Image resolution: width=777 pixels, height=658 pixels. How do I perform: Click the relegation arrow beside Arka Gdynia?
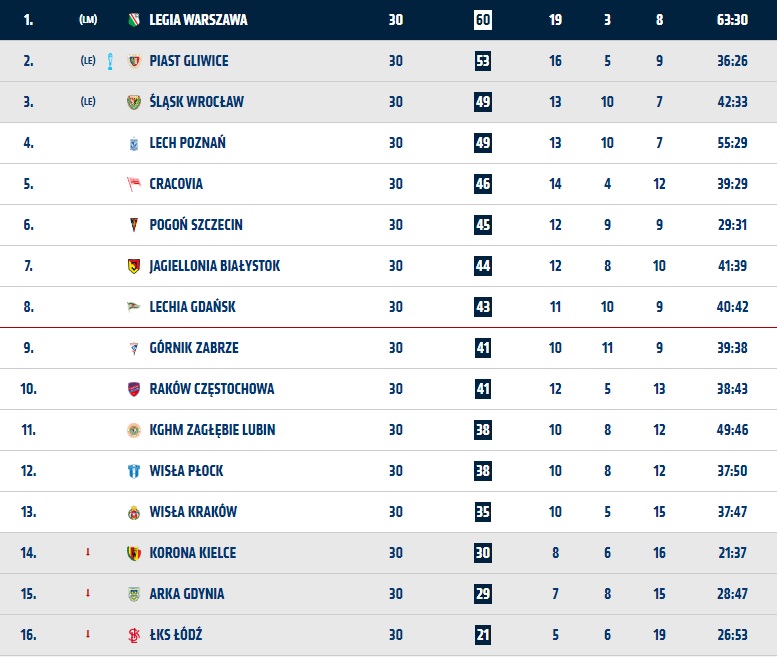(88, 593)
